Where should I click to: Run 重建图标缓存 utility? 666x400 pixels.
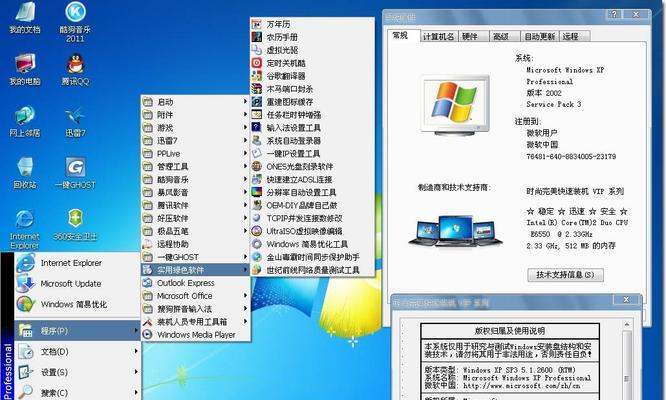(312, 102)
